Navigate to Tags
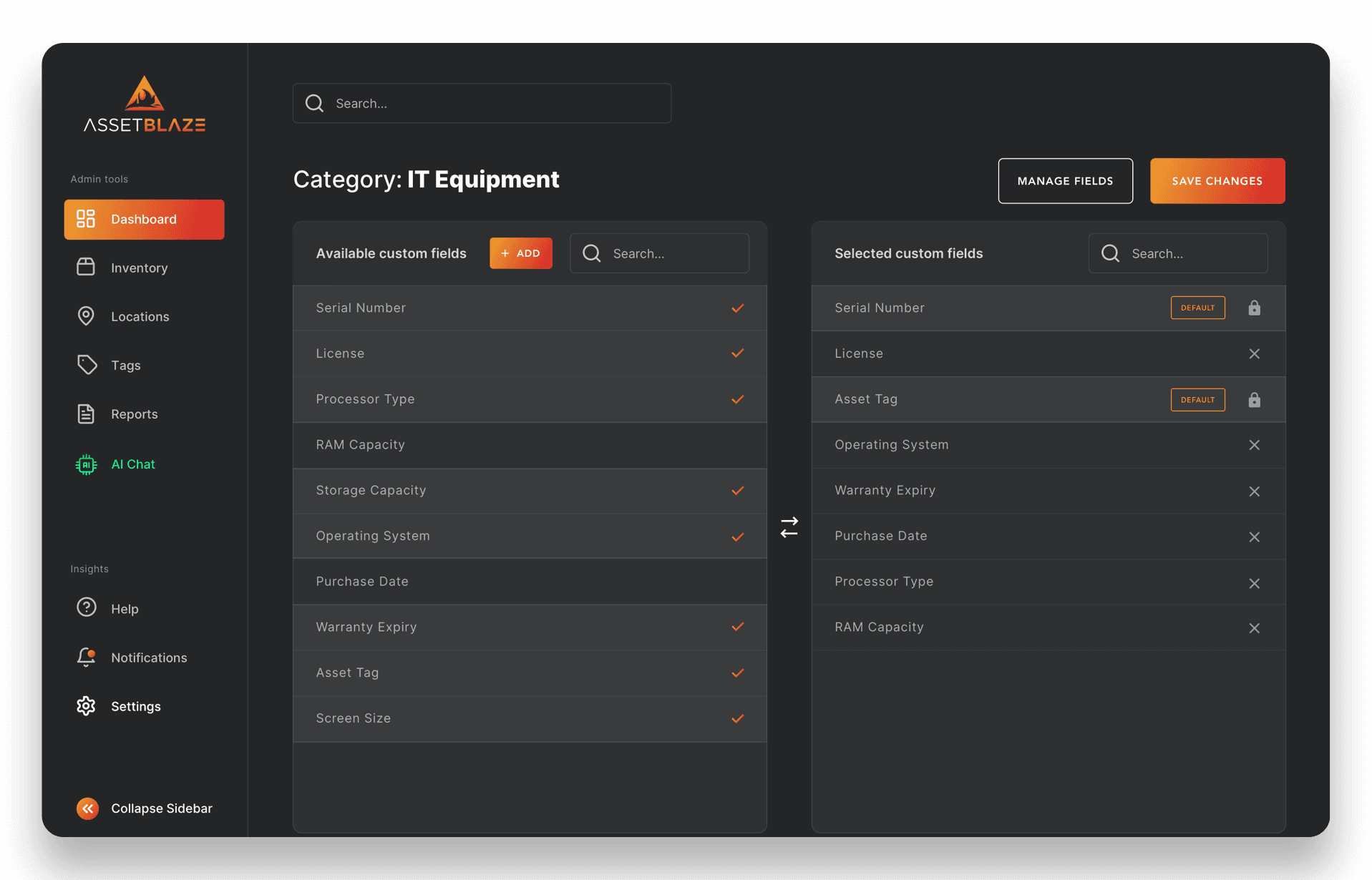1372x880 pixels. coord(144,365)
